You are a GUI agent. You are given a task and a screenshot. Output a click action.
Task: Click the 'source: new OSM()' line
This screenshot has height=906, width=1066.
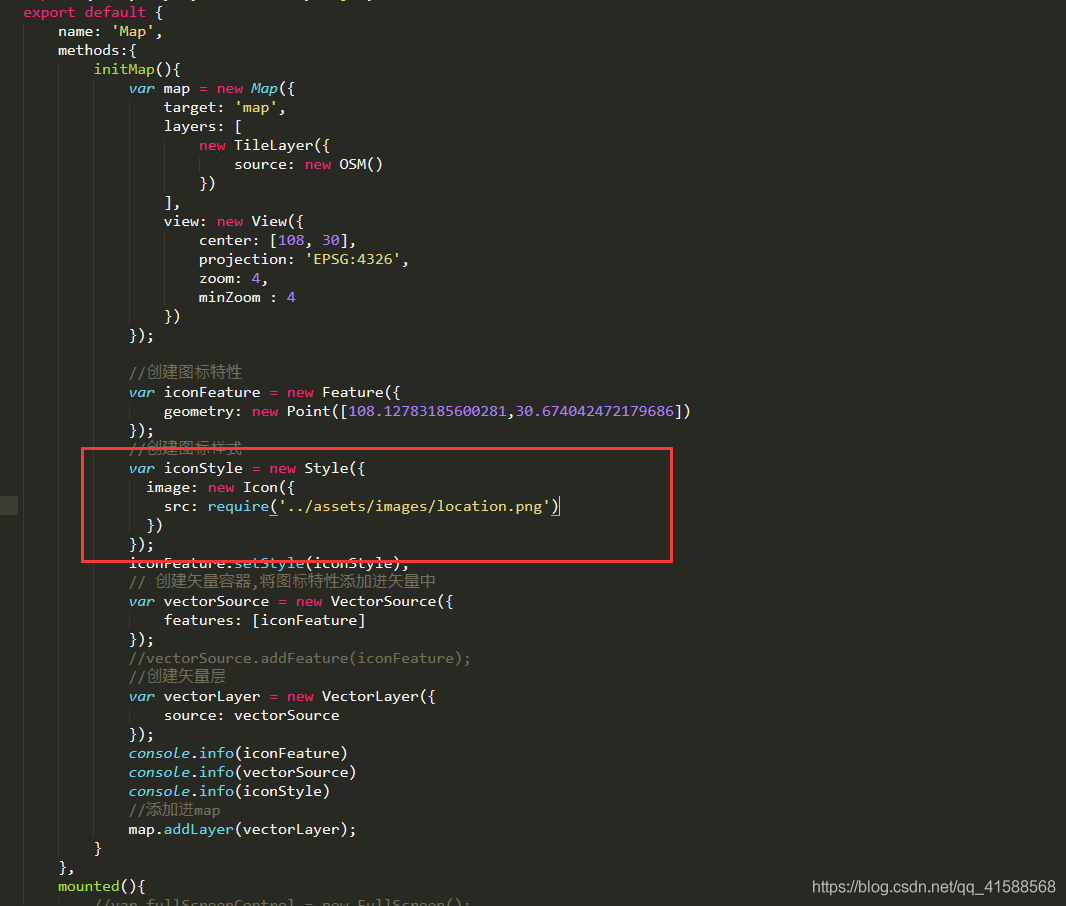coord(309,164)
